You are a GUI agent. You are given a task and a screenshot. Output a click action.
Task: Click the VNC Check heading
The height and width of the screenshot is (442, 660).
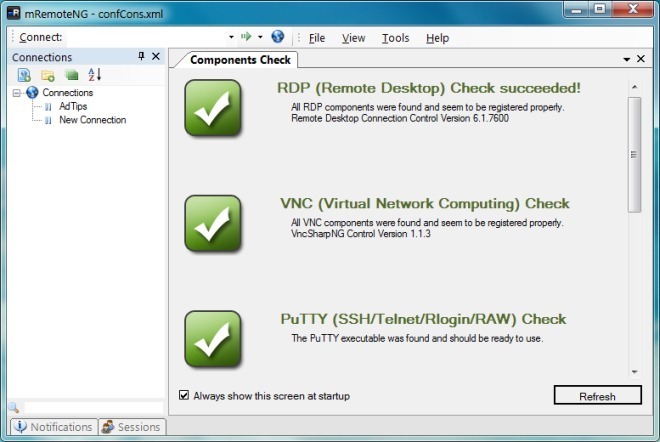pyautogui.click(x=425, y=204)
